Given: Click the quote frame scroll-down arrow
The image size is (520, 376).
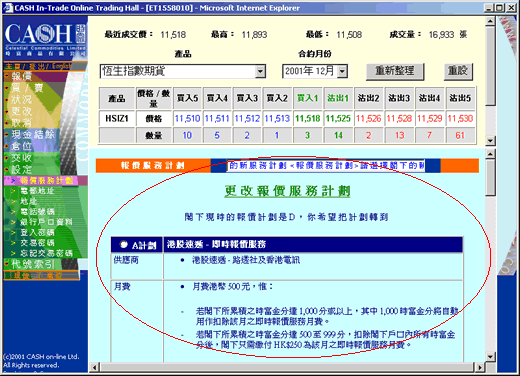Looking at the screenshot, I should click(x=490, y=141).
